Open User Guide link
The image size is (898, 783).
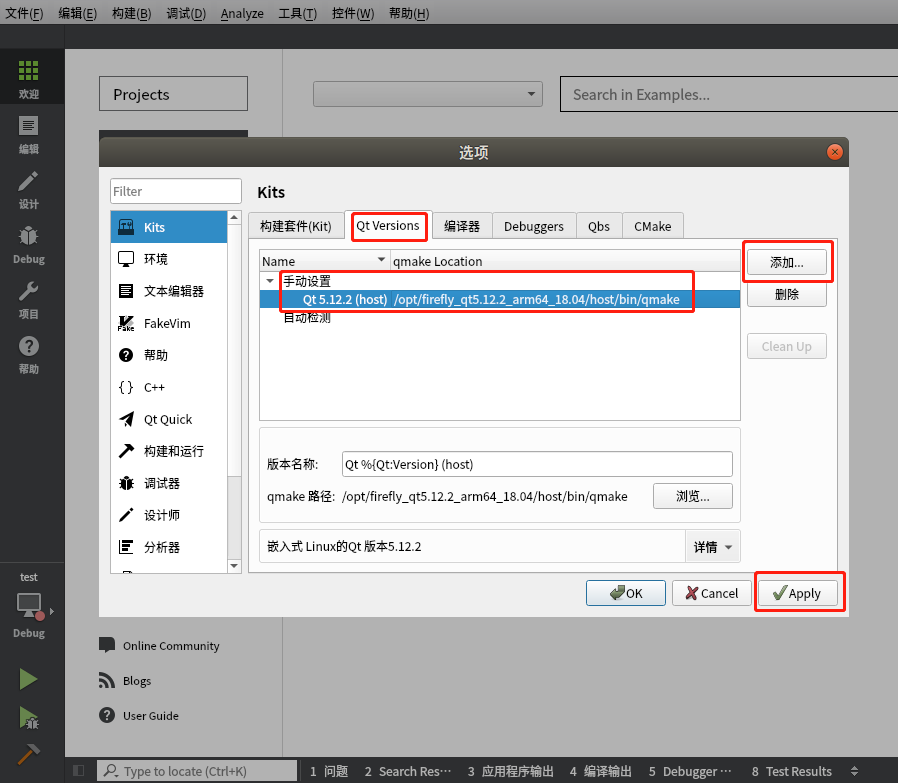tap(139, 715)
